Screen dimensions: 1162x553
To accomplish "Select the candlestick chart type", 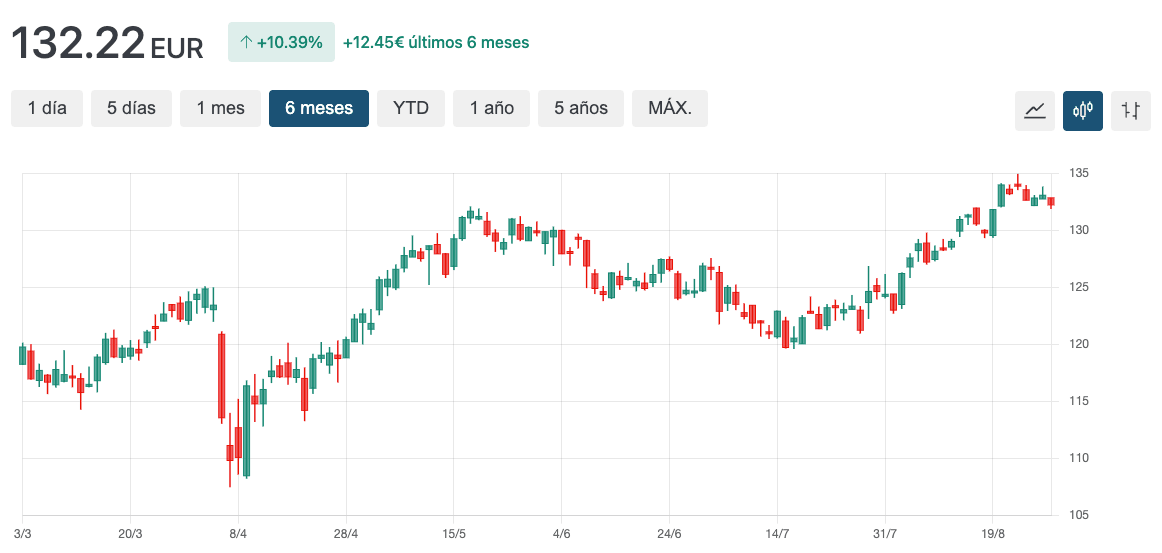I will [x=1083, y=110].
